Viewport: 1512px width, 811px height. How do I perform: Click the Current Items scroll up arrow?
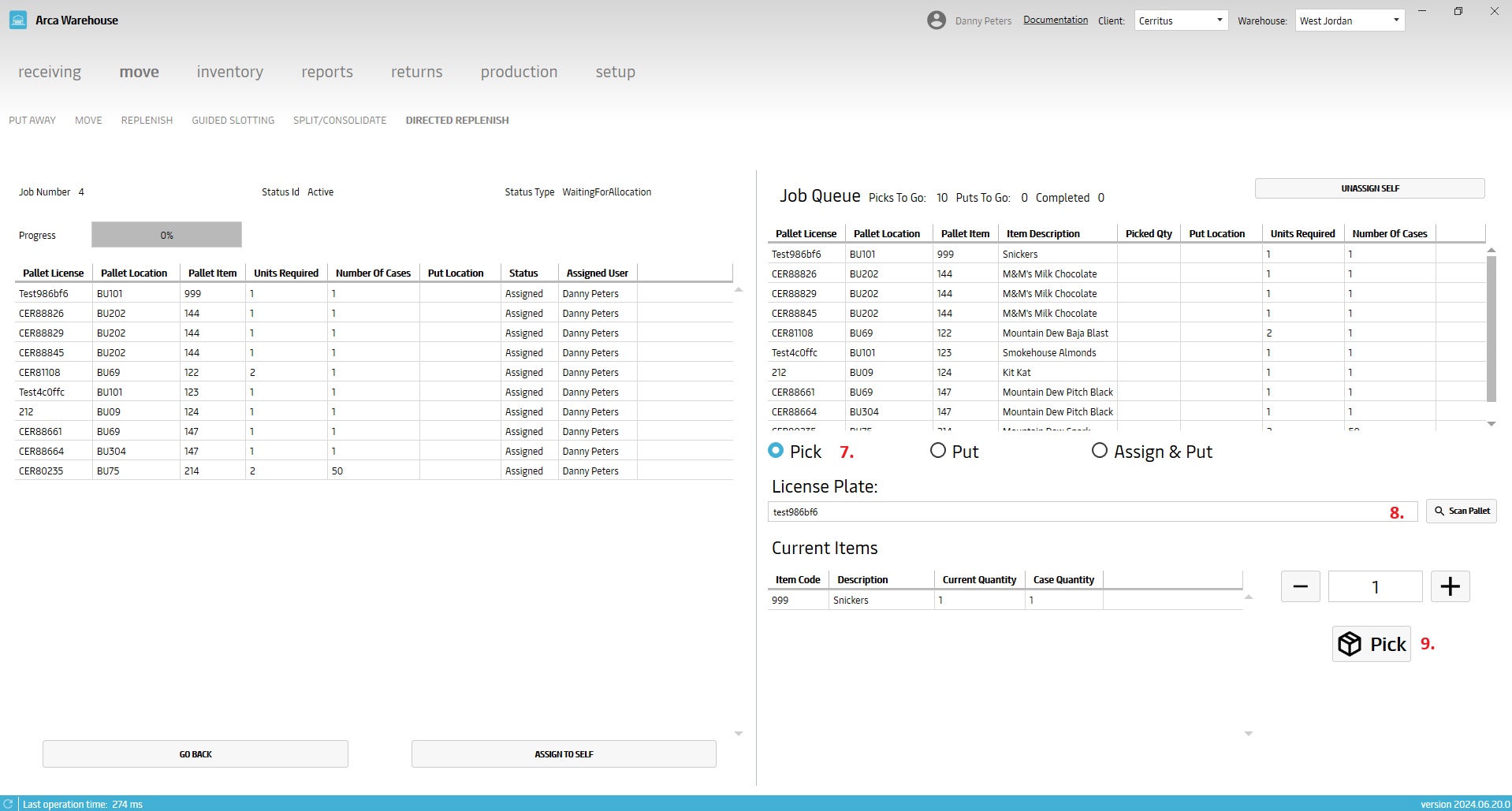[1248, 597]
